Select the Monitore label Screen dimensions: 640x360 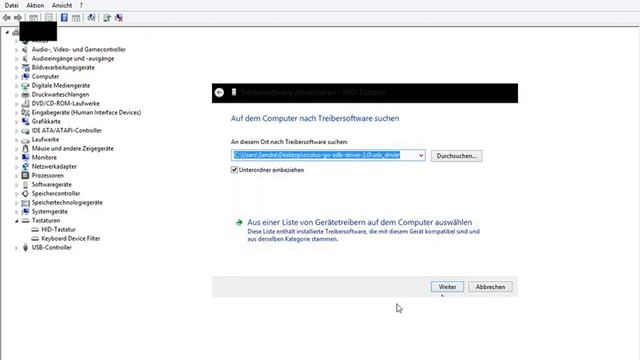pos(44,157)
